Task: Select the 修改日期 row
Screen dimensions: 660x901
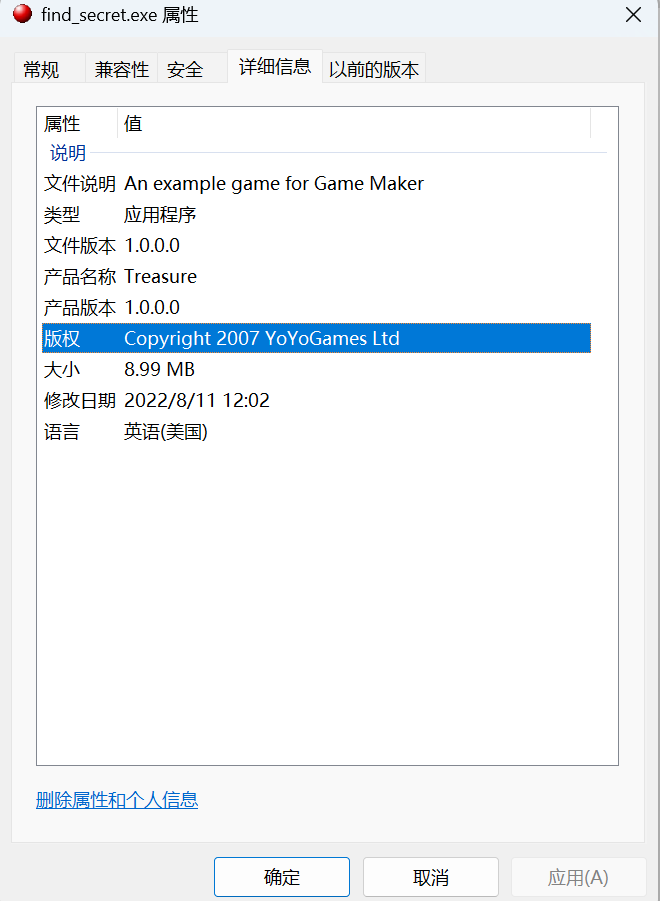Action: coord(317,401)
